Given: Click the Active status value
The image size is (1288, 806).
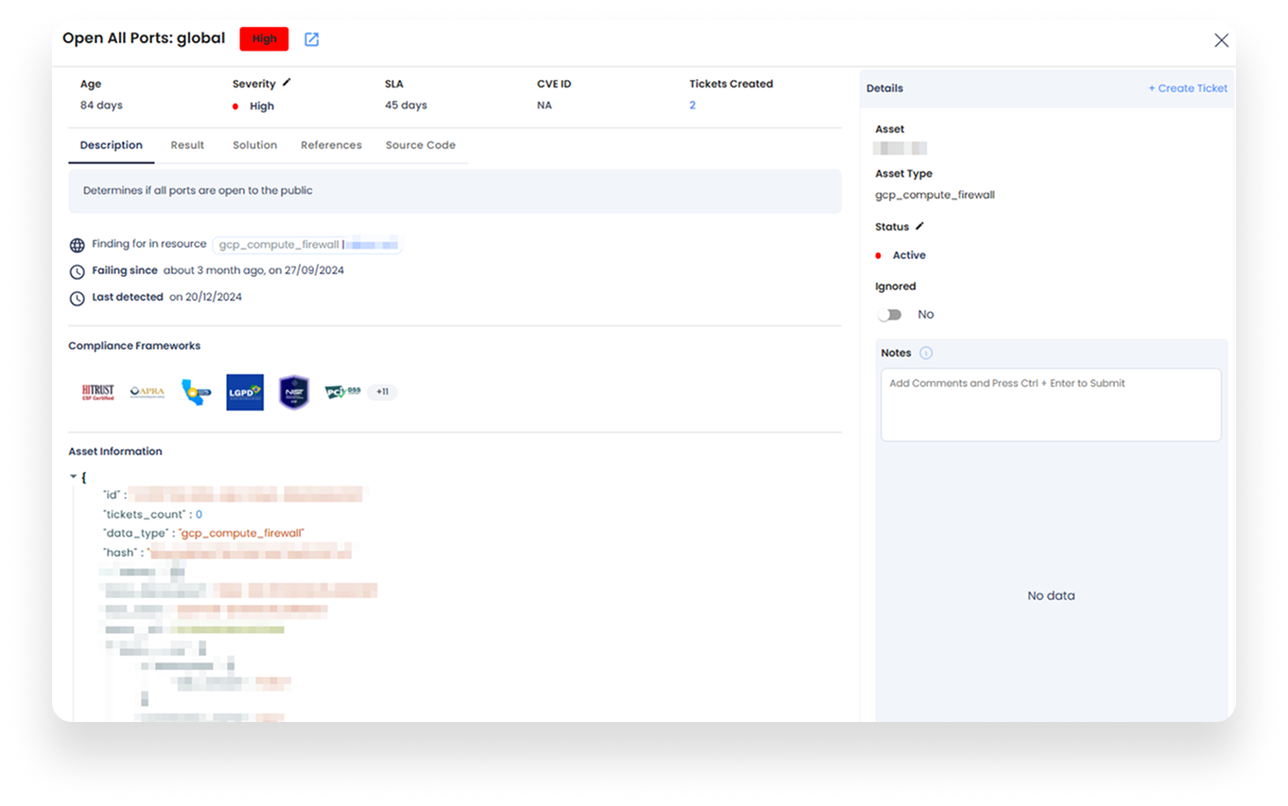Looking at the screenshot, I should 909,255.
